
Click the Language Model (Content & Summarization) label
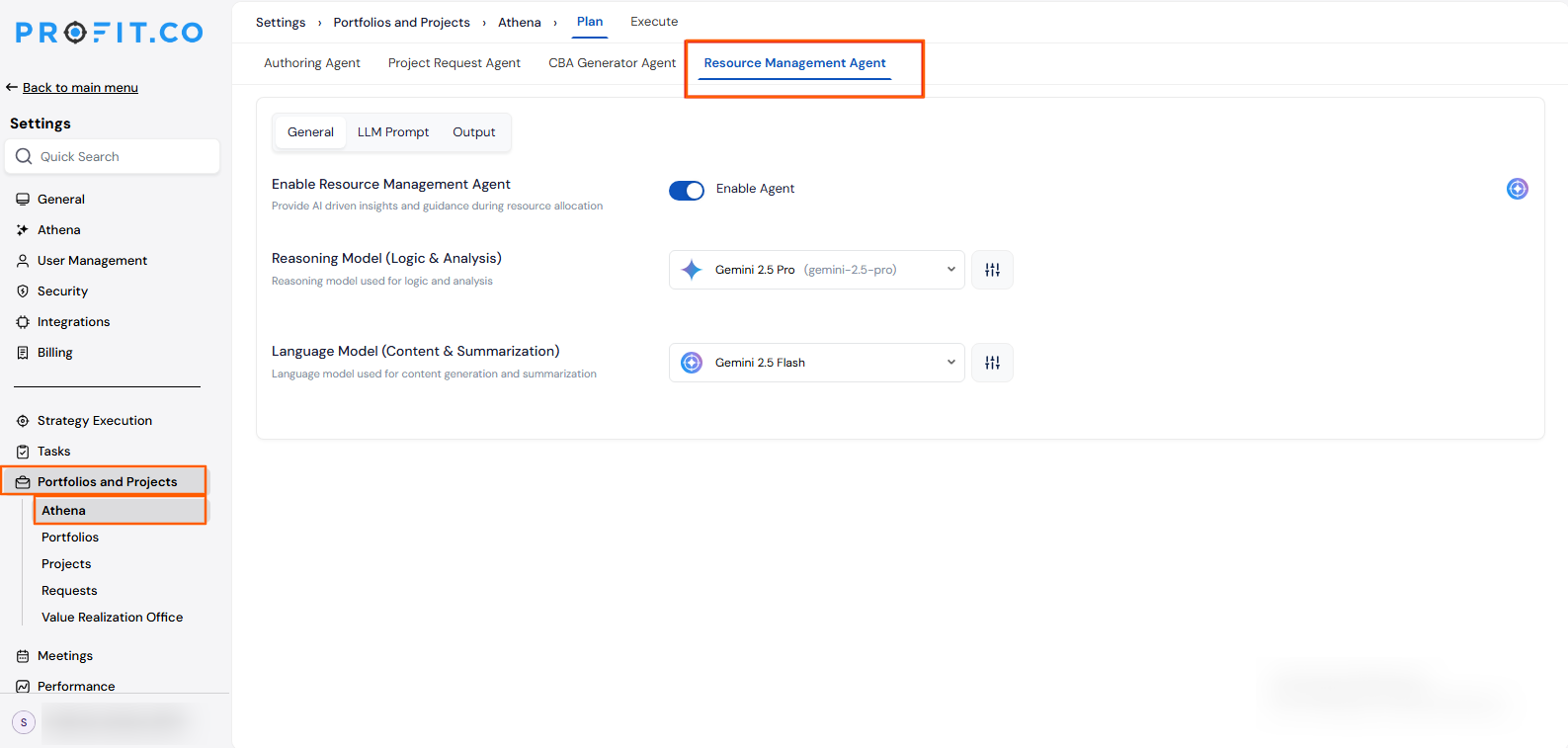(x=416, y=352)
